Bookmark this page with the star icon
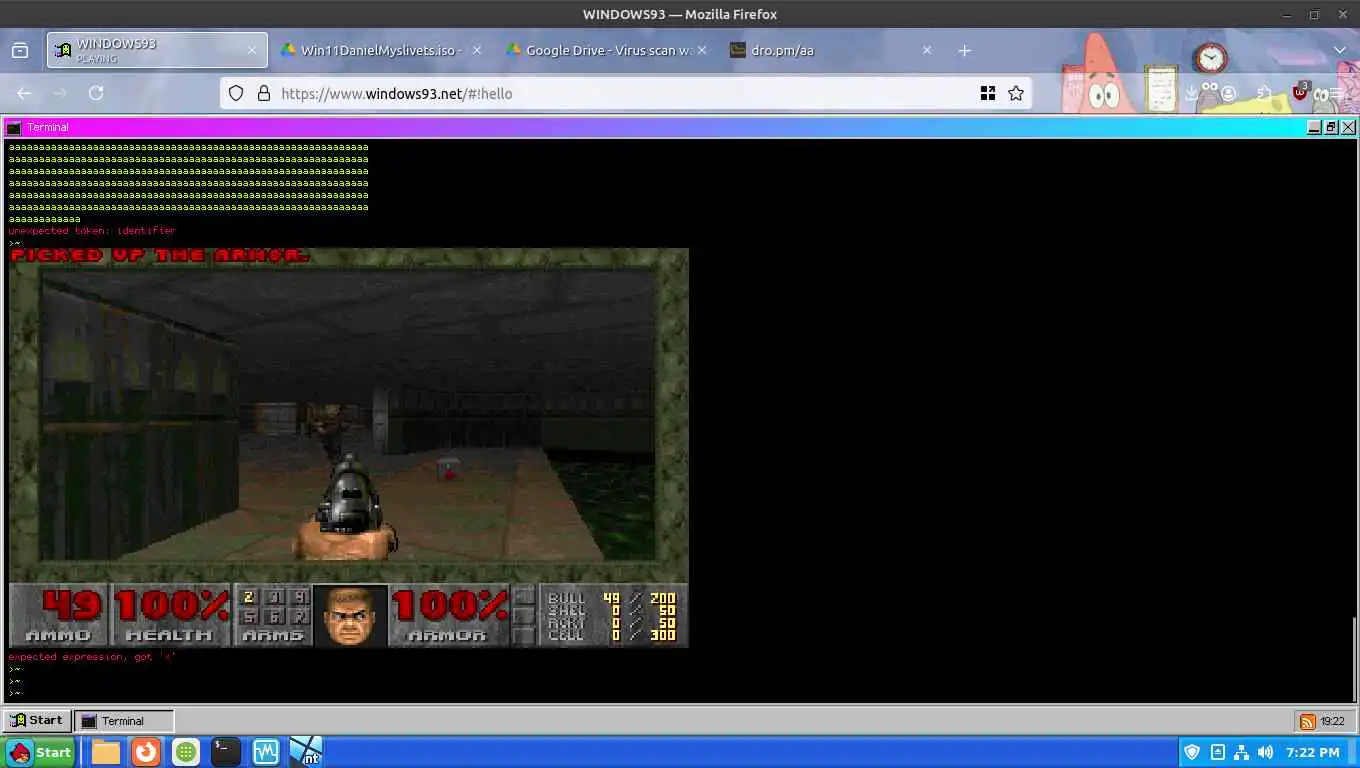The width and height of the screenshot is (1360, 768). tap(1016, 93)
